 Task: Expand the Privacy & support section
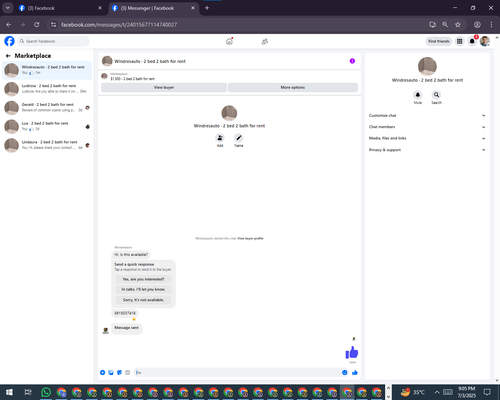tap(427, 150)
